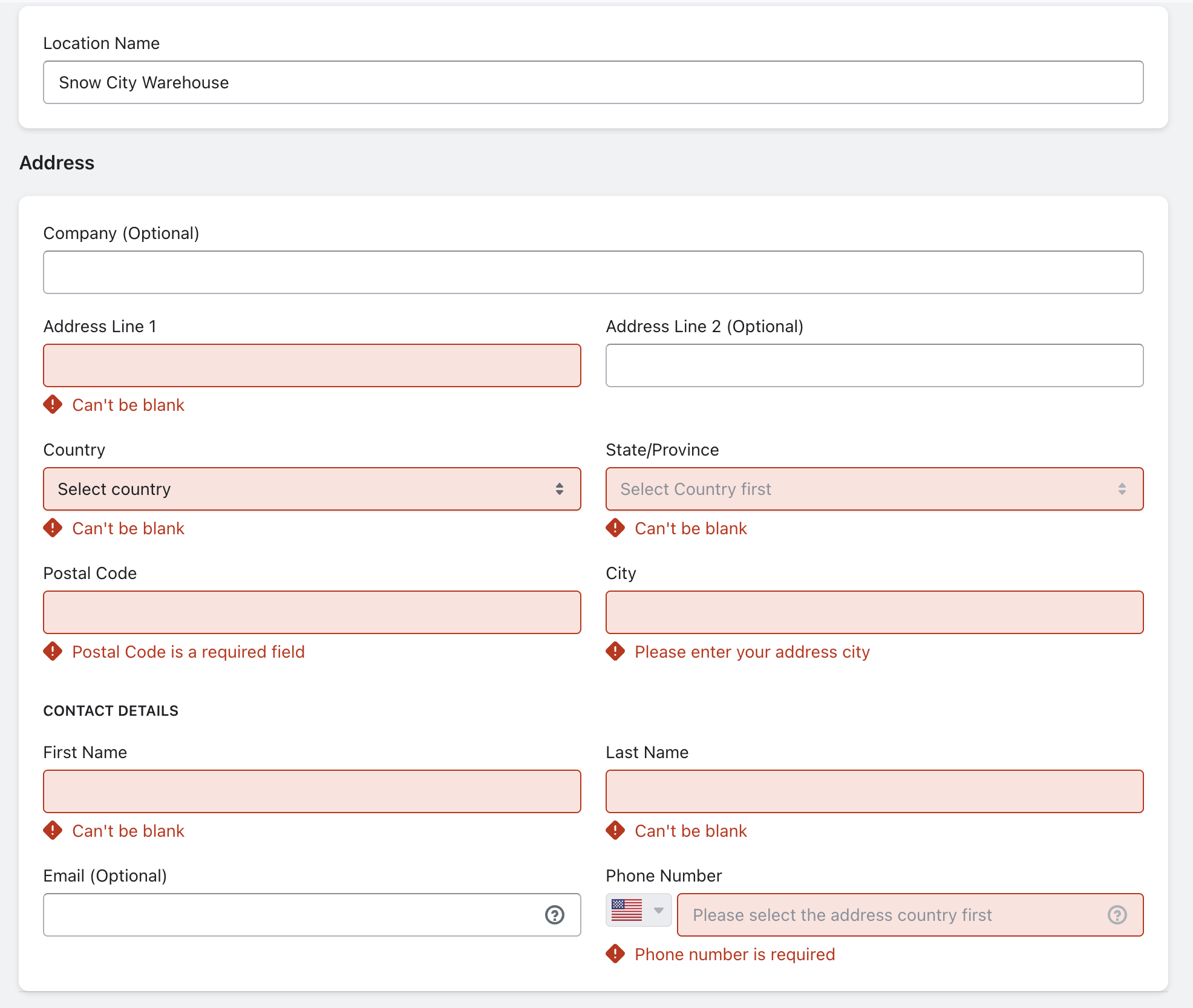Click the Company (Optional) input field
The height and width of the screenshot is (1008, 1193).
[593, 272]
